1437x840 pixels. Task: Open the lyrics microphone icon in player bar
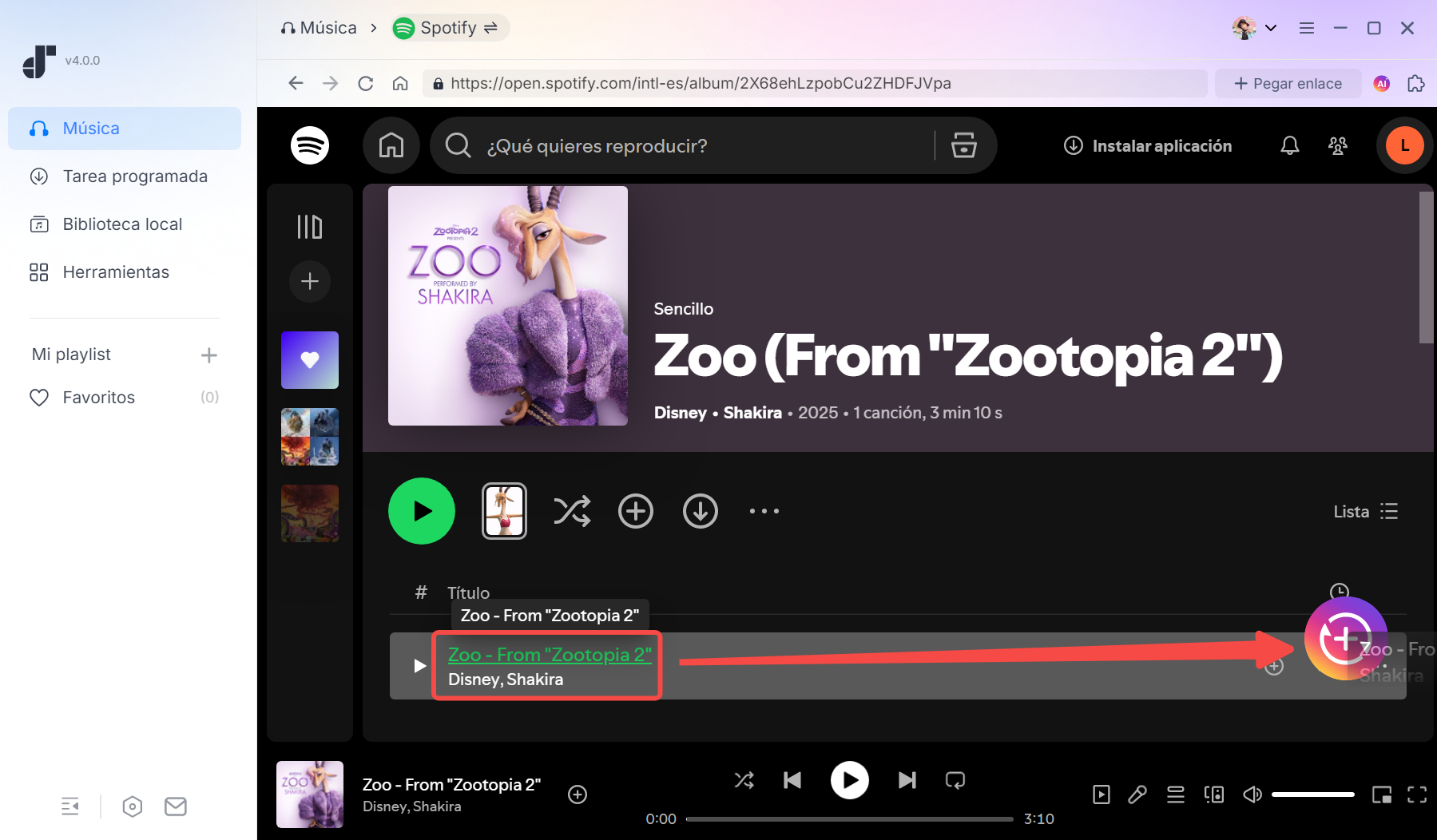point(1137,794)
